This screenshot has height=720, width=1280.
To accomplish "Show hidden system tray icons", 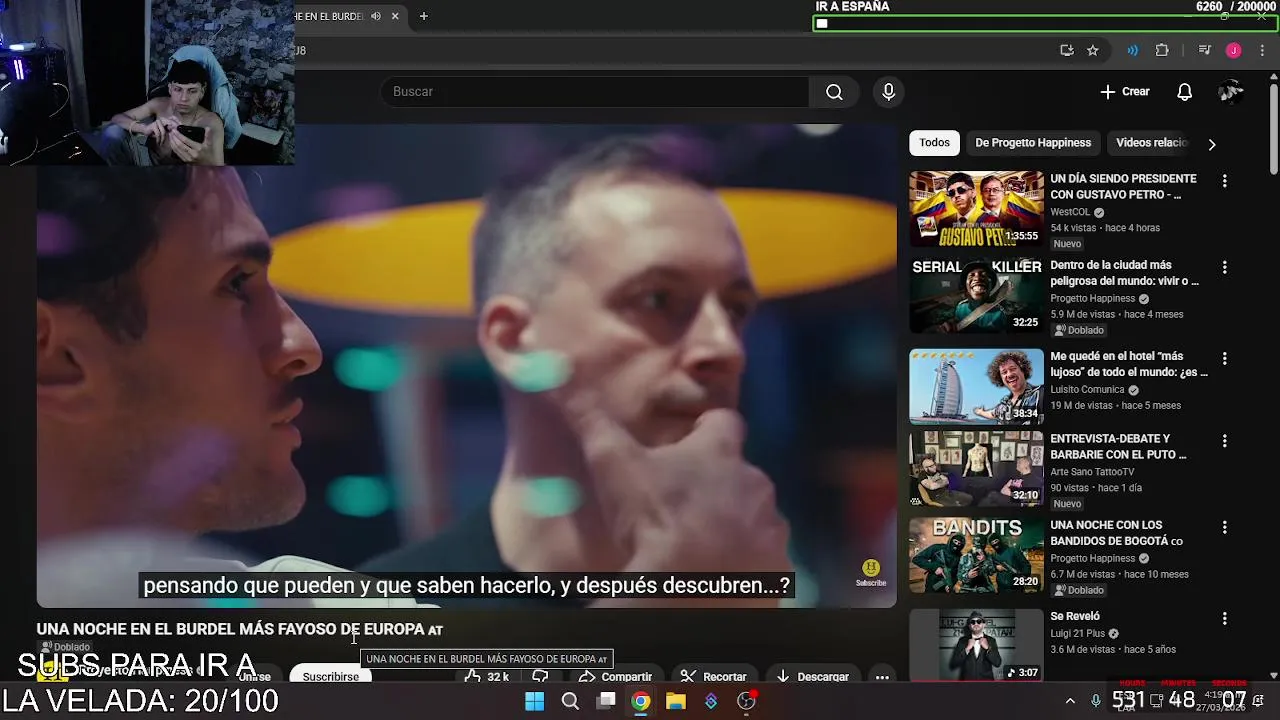I will click(1070, 701).
